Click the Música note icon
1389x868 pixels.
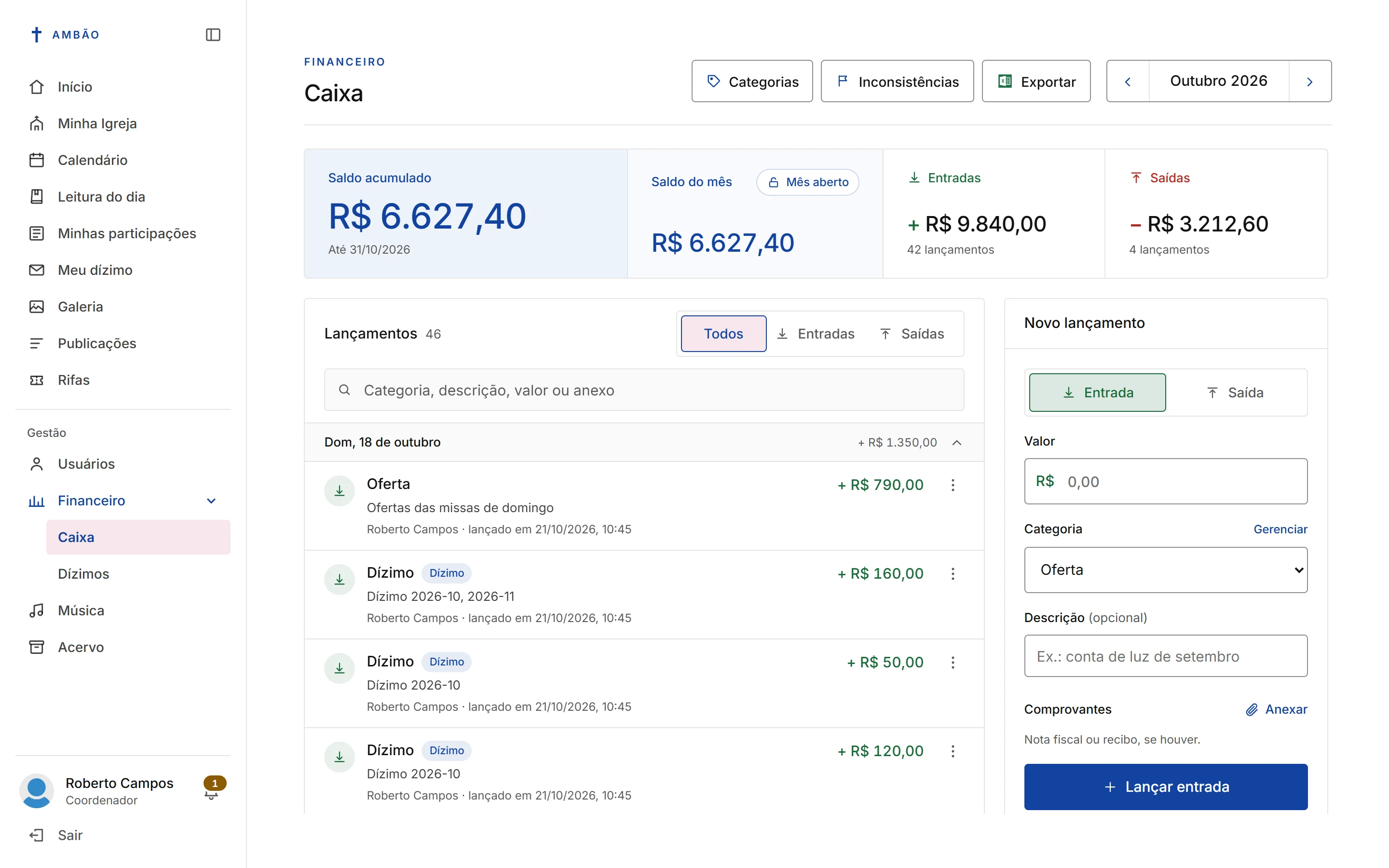(x=37, y=610)
